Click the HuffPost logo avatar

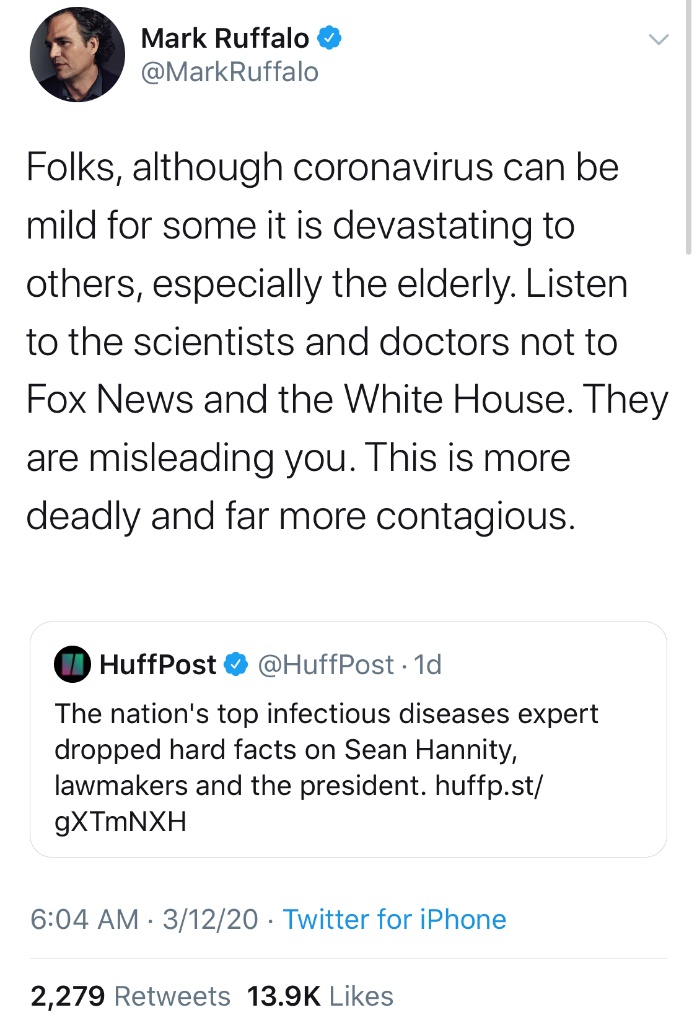72,664
